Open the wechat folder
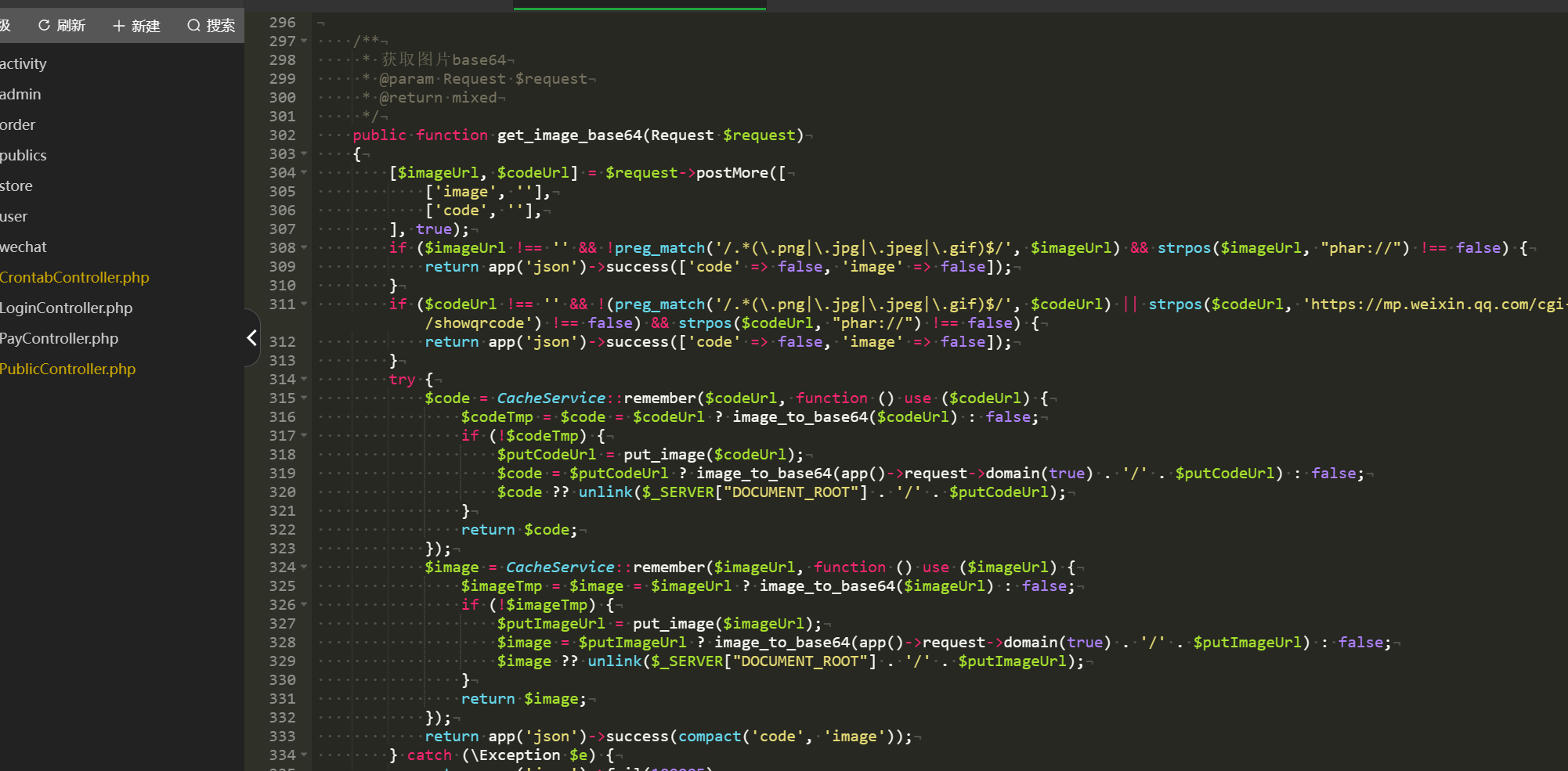 (x=23, y=247)
